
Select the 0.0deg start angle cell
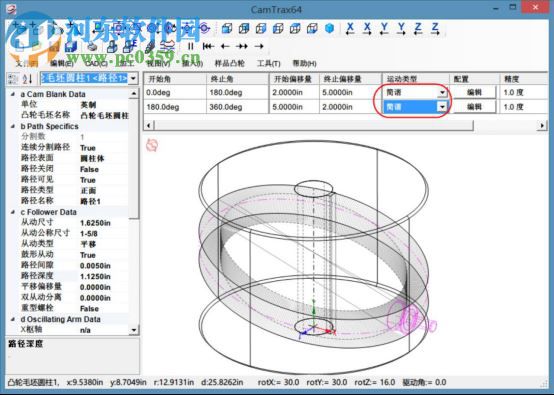click(x=175, y=93)
